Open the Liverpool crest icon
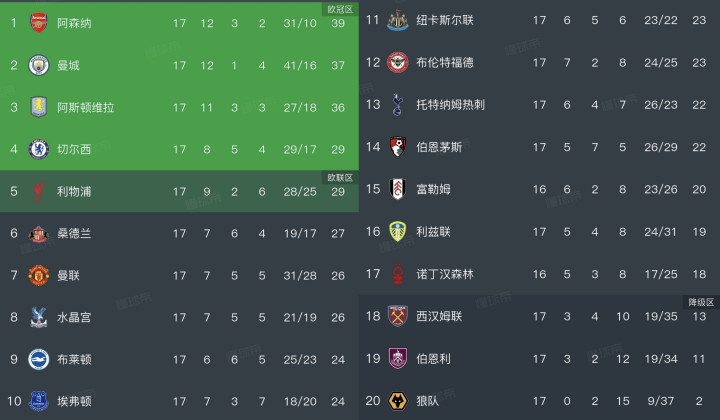The image size is (720, 420). [x=38, y=191]
